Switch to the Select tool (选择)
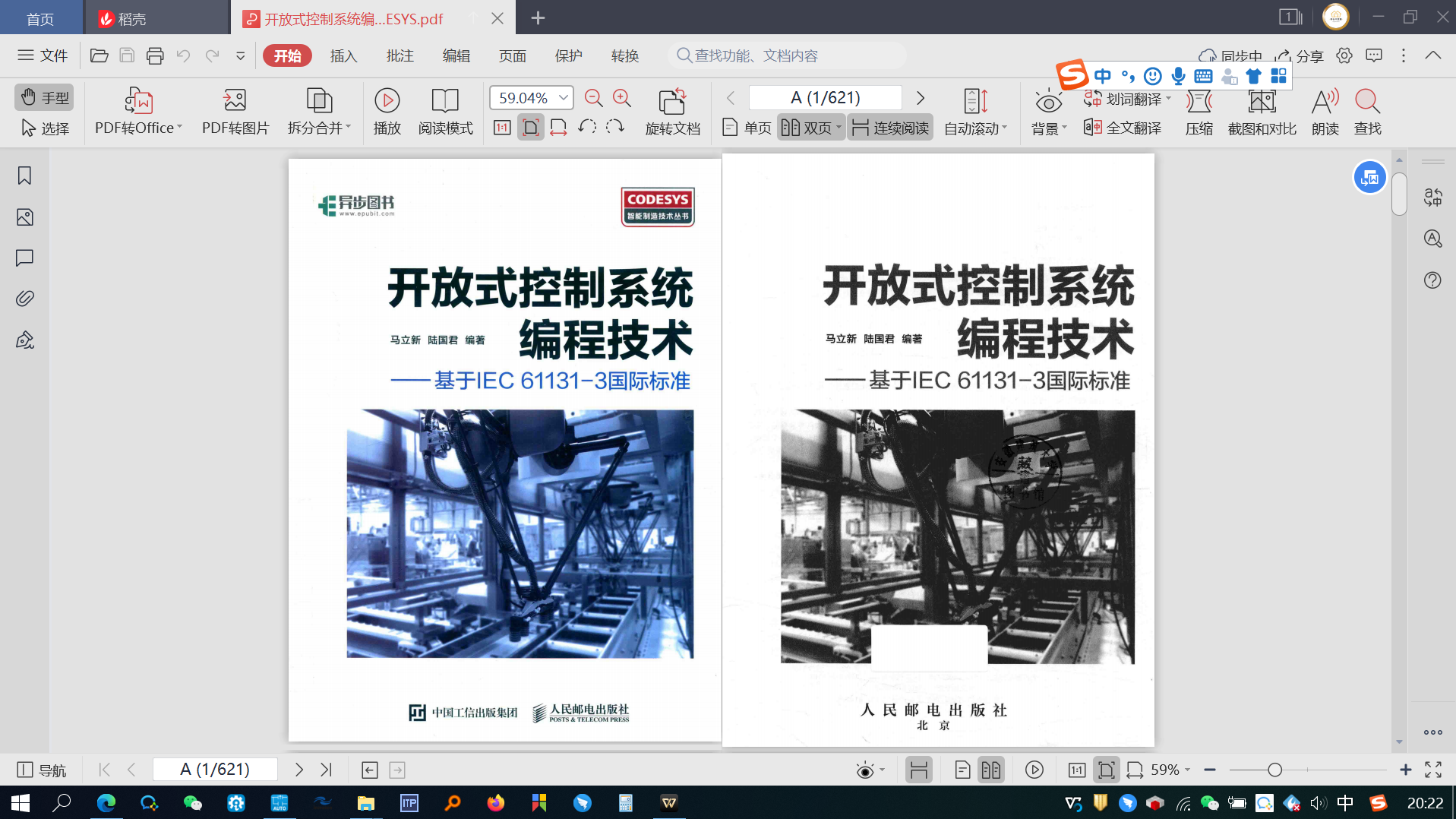Viewport: 1456px width, 819px height. coord(44,128)
